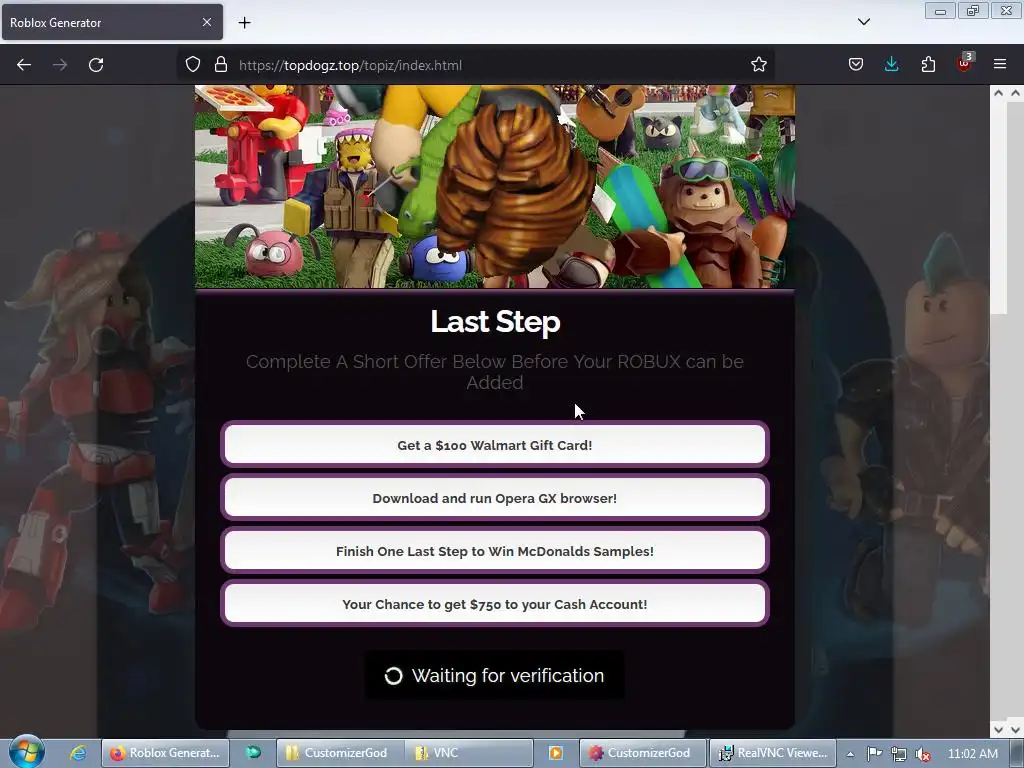Bookmark this page with the star icon
This screenshot has height=768, width=1024.
pos(758,65)
